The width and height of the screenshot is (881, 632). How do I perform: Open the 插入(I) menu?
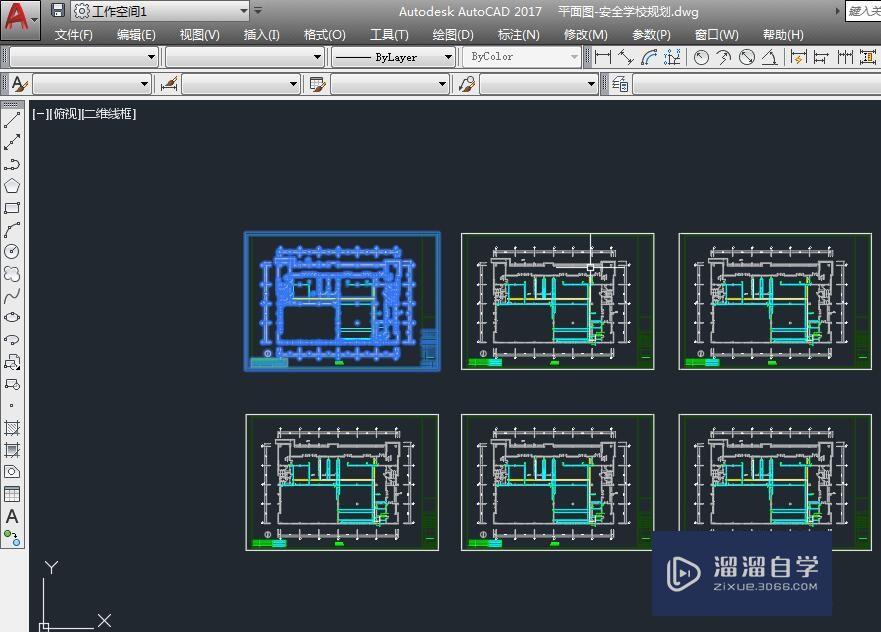pyautogui.click(x=261, y=35)
